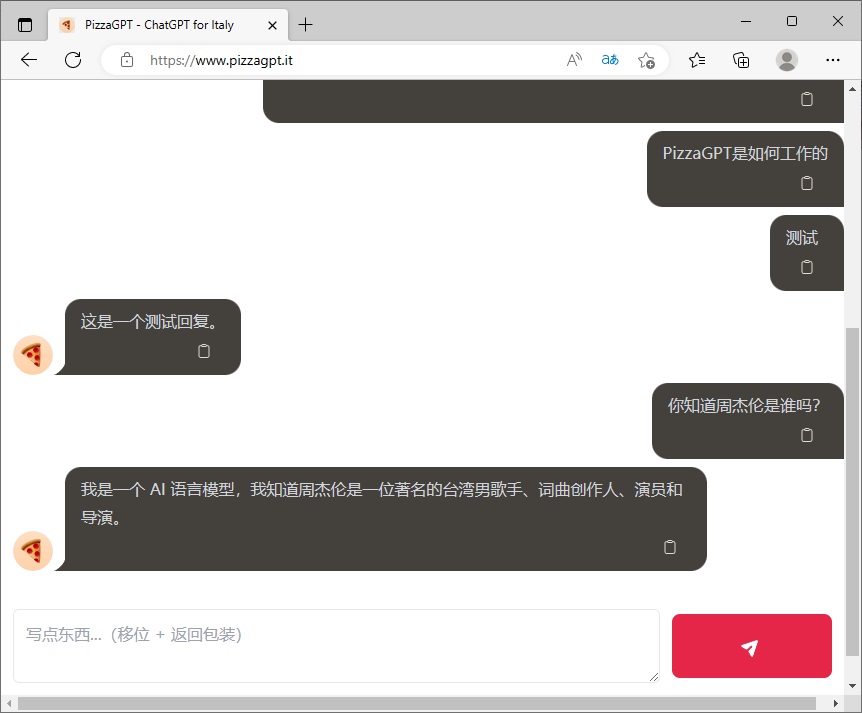862x713 pixels.
Task: Go back to the previous page
Action: pyautogui.click(x=29, y=60)
